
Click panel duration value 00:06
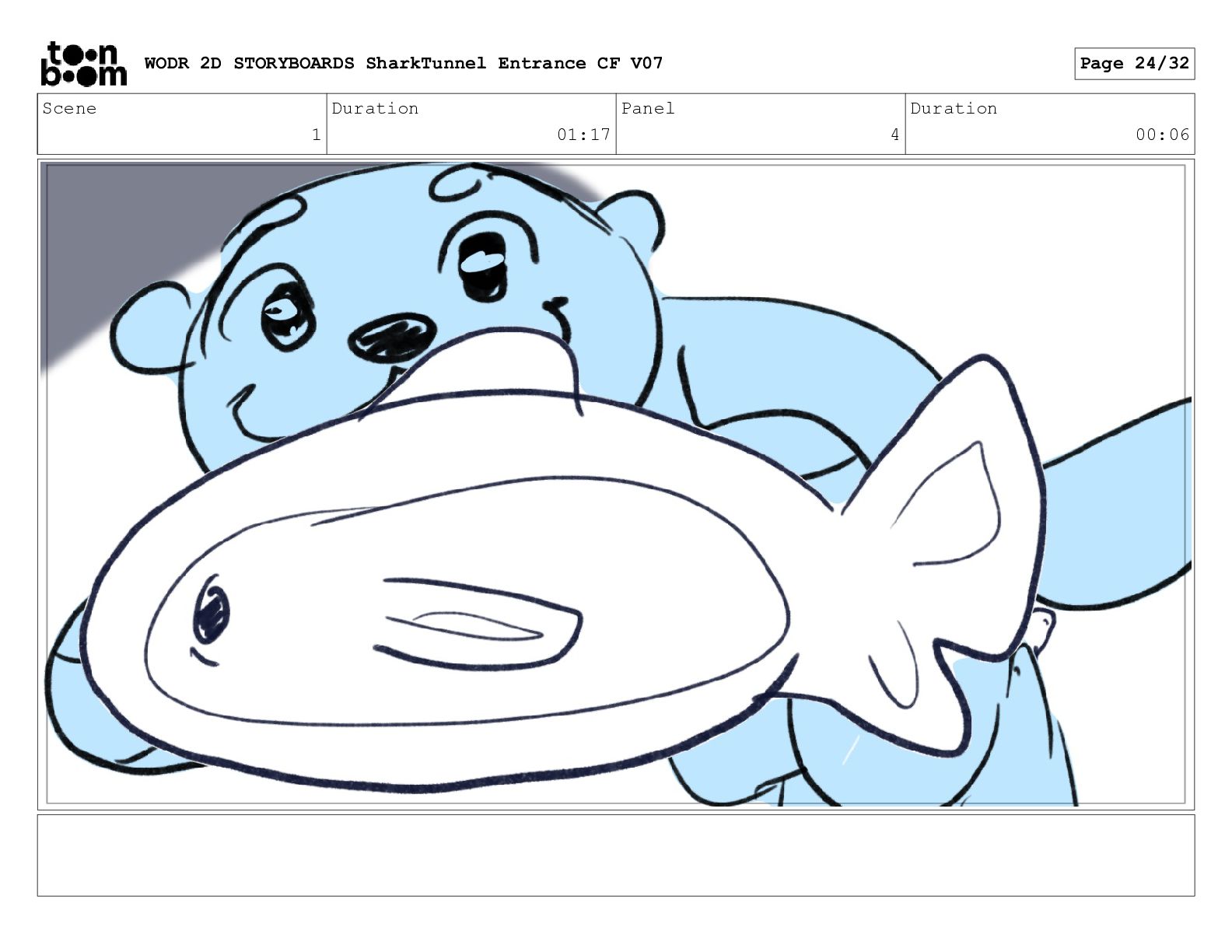(1162, 135)
